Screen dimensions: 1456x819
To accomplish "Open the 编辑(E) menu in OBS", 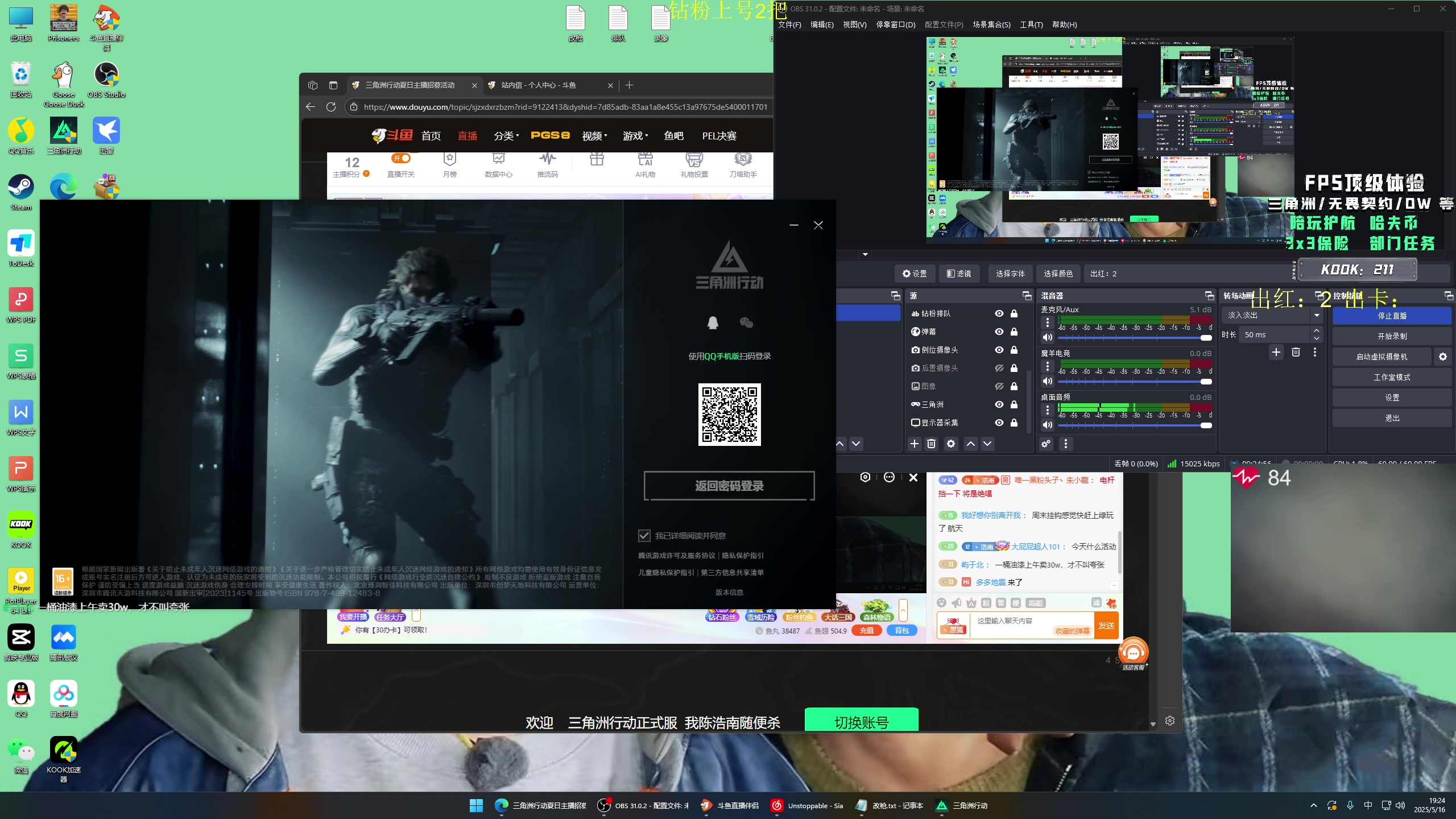I will click(822, 24).
